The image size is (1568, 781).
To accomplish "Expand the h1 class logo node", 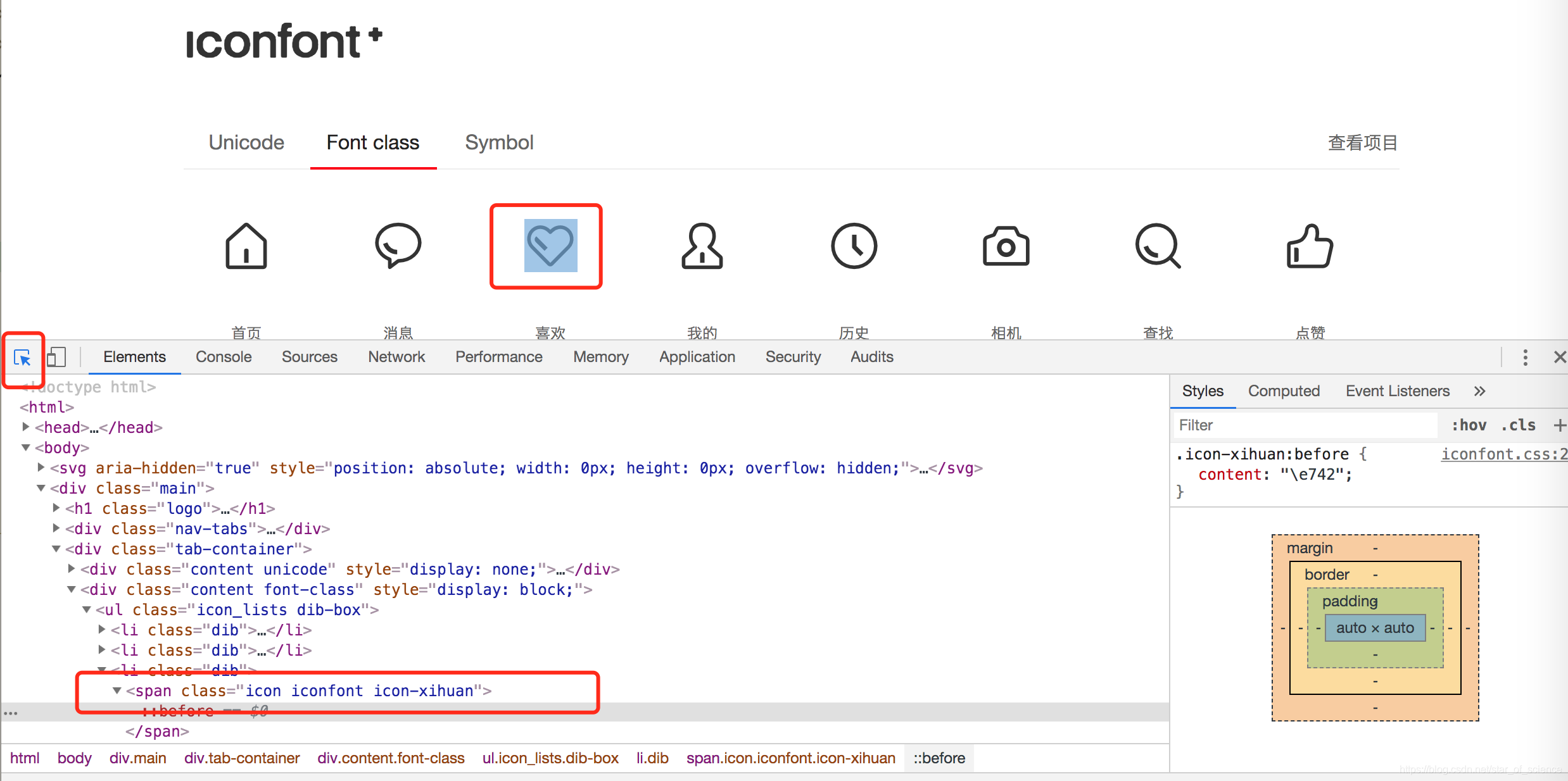I will [x=56, y=508].
